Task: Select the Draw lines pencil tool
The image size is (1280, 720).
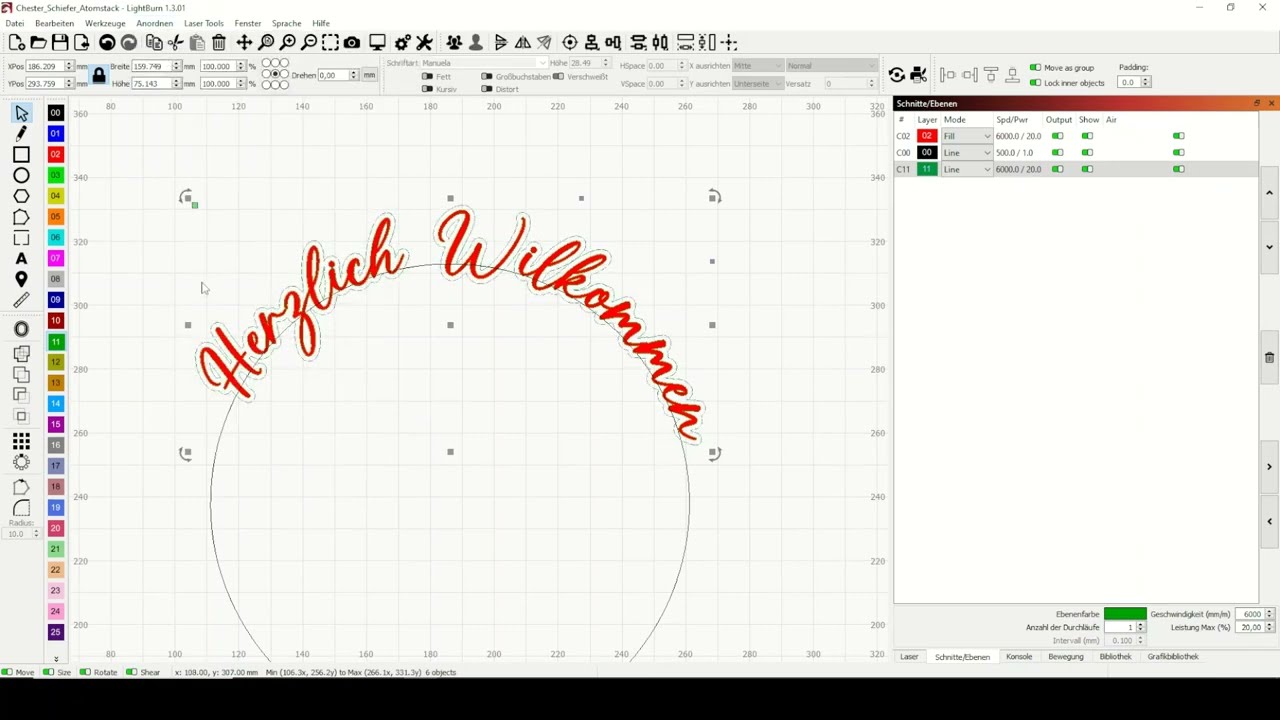Action: coord(21,133)
